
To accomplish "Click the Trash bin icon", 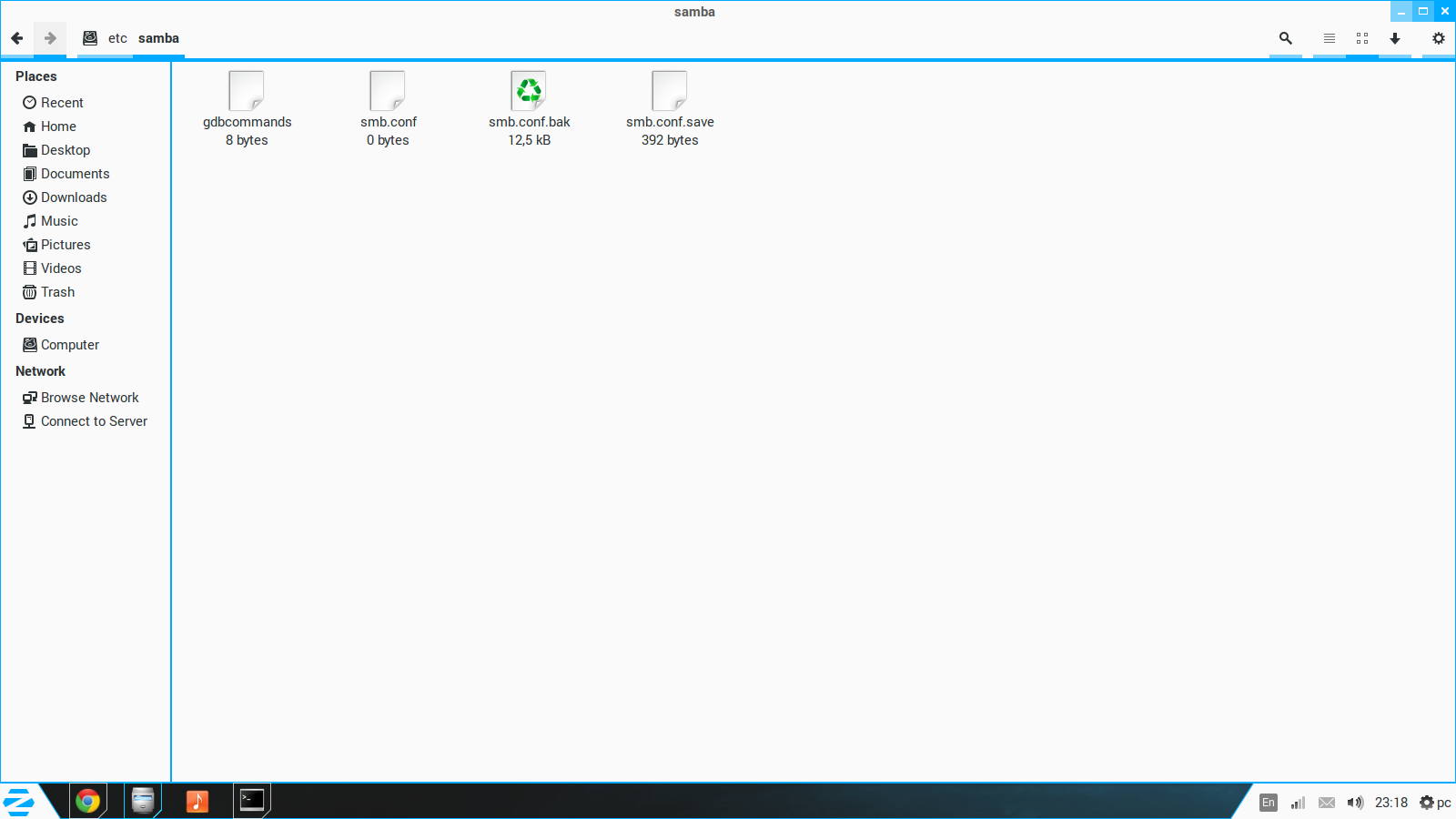I will point(30,292).
